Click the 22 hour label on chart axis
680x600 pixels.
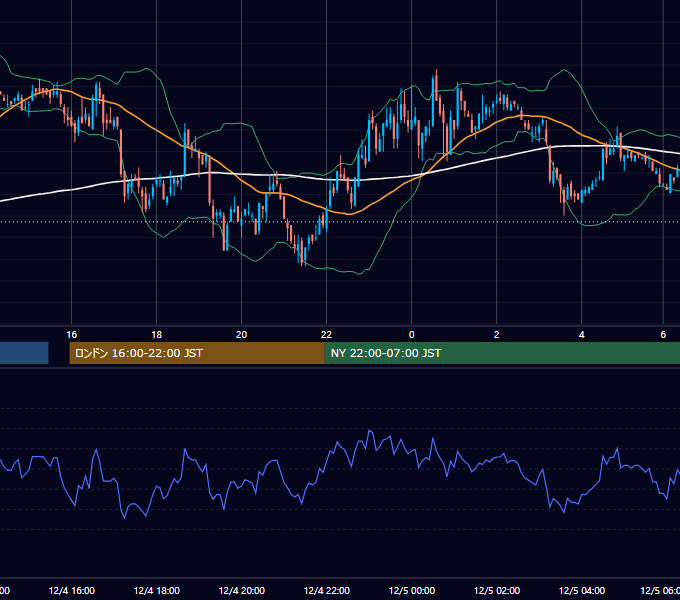pyautogui.click(x=327, y=335)
